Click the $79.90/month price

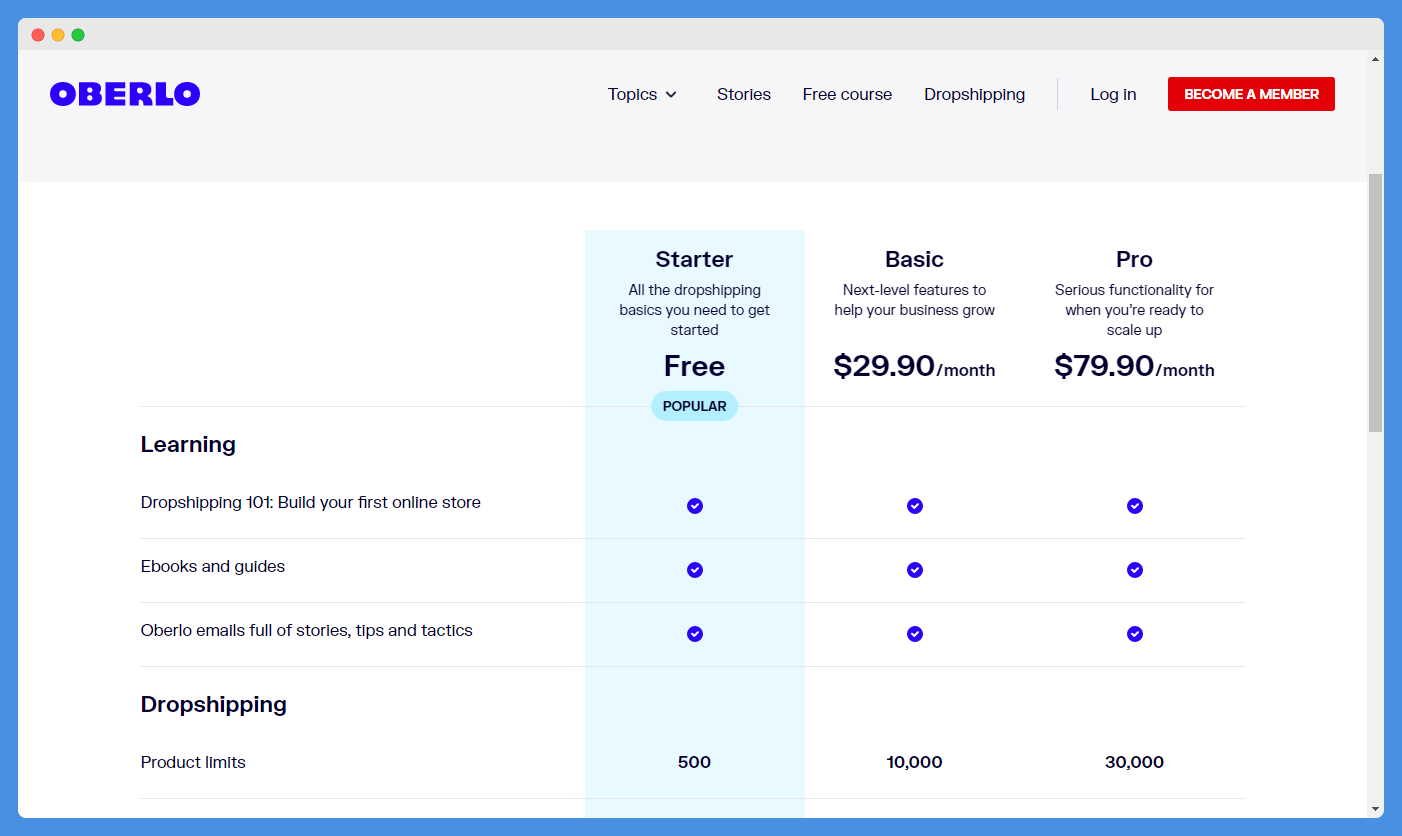click(1134, 366)
